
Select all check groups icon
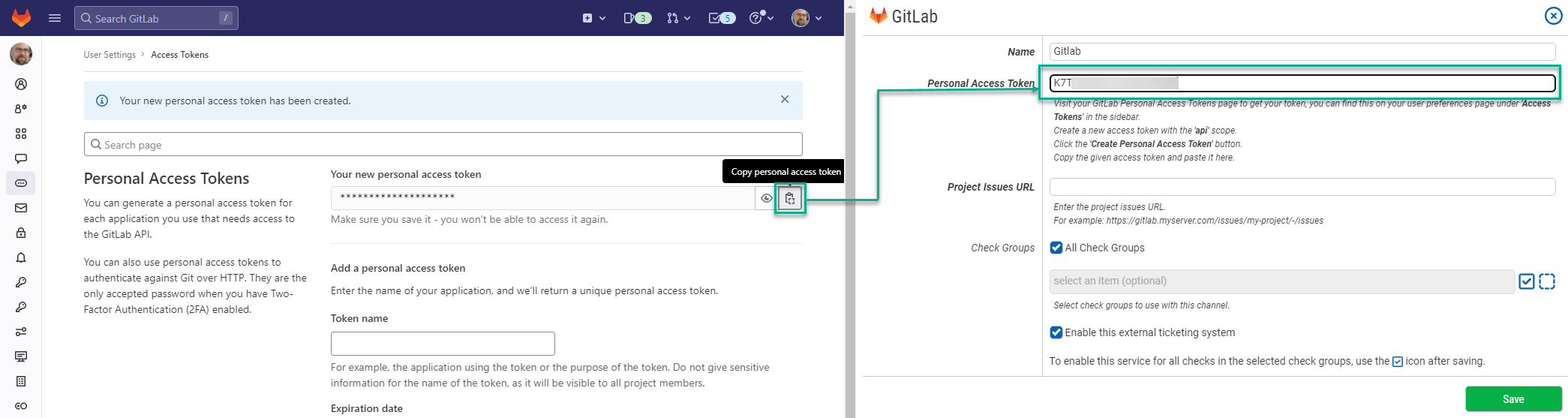(1527, 281)
